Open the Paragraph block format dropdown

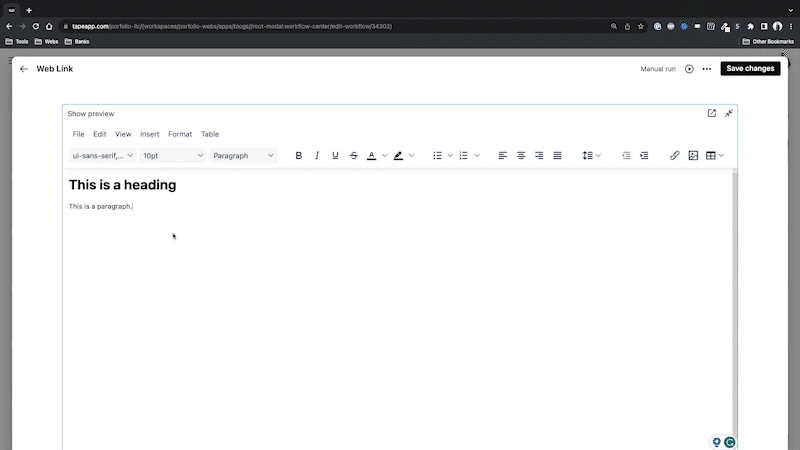tap(243, 156)
